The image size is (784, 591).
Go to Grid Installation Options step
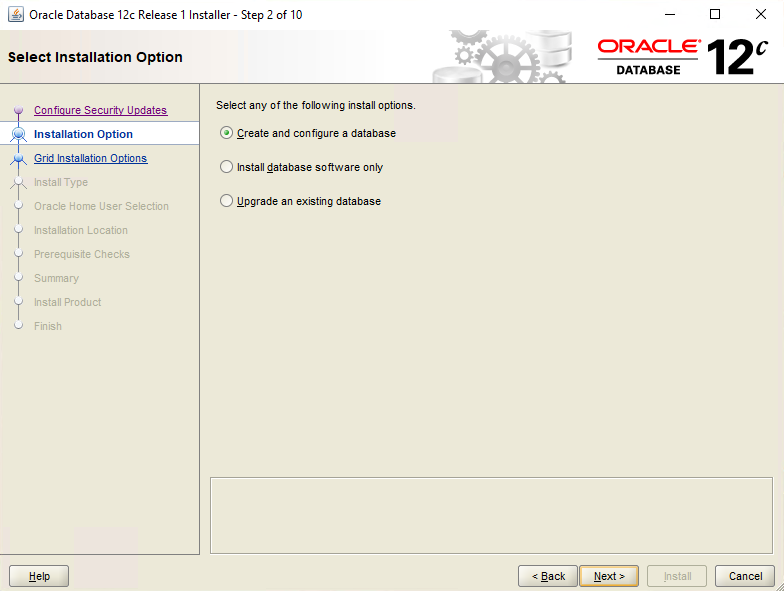pos(90,158)
